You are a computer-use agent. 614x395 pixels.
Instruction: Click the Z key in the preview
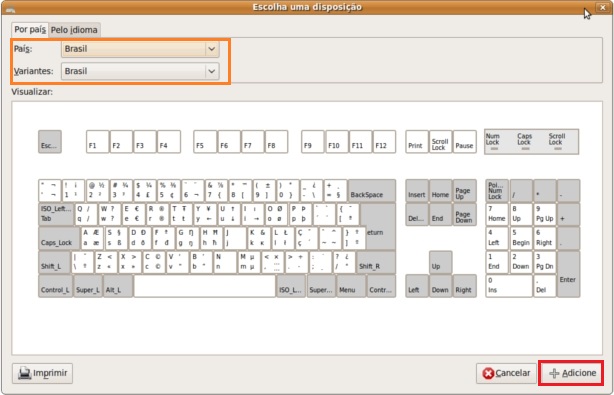click(106, 262)
